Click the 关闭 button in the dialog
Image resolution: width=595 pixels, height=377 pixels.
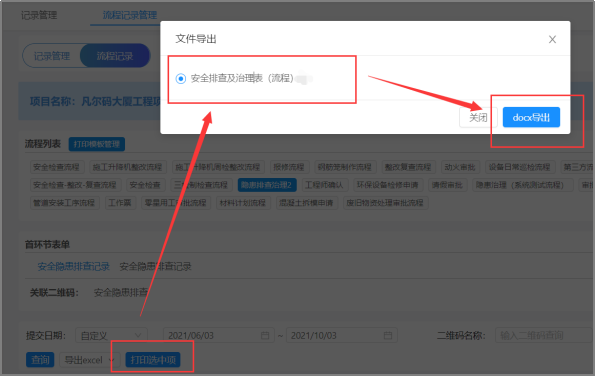[x=478, y=117]
